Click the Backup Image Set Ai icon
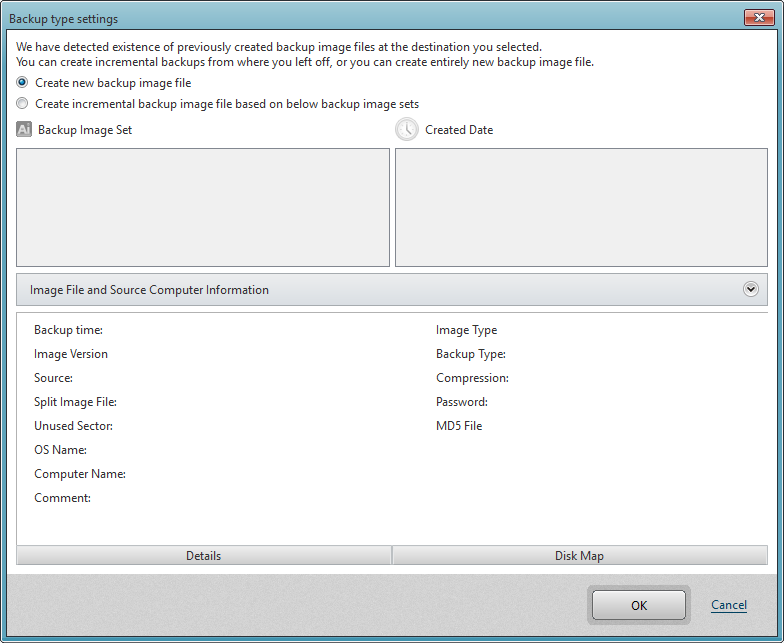Screen dimensions: 784x643 (x=24, y=130)
